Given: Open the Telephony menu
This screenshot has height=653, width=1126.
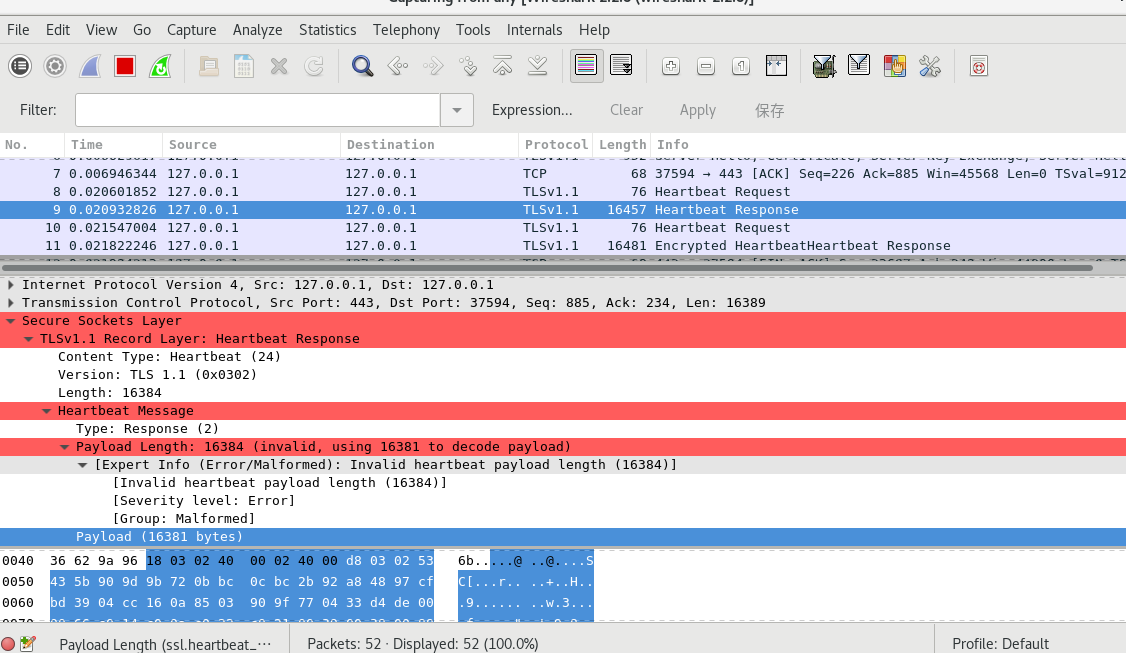Looking at the screenshot, I should (x=406, y=29).
